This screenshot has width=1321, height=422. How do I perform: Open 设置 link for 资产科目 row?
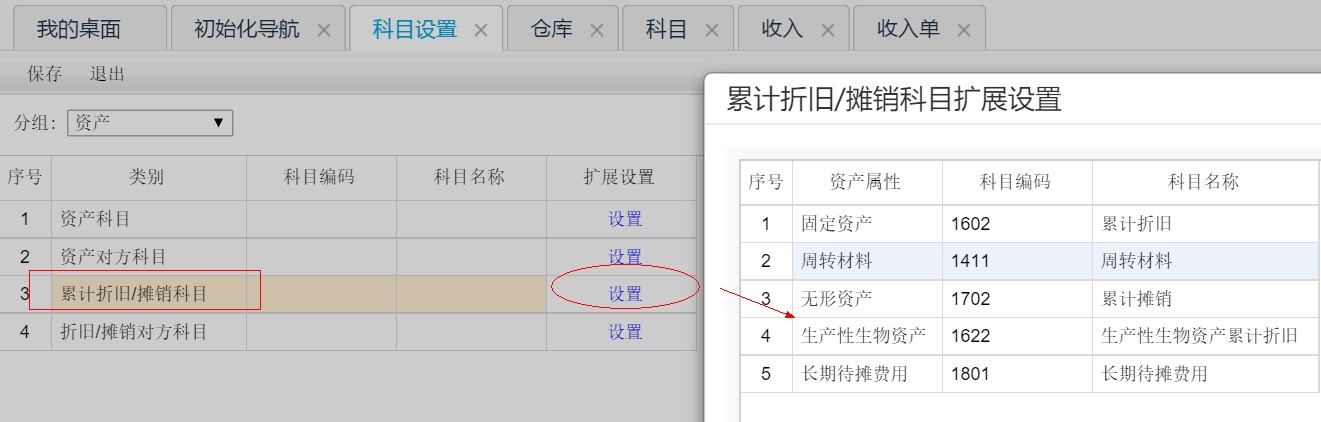(625, 219)
